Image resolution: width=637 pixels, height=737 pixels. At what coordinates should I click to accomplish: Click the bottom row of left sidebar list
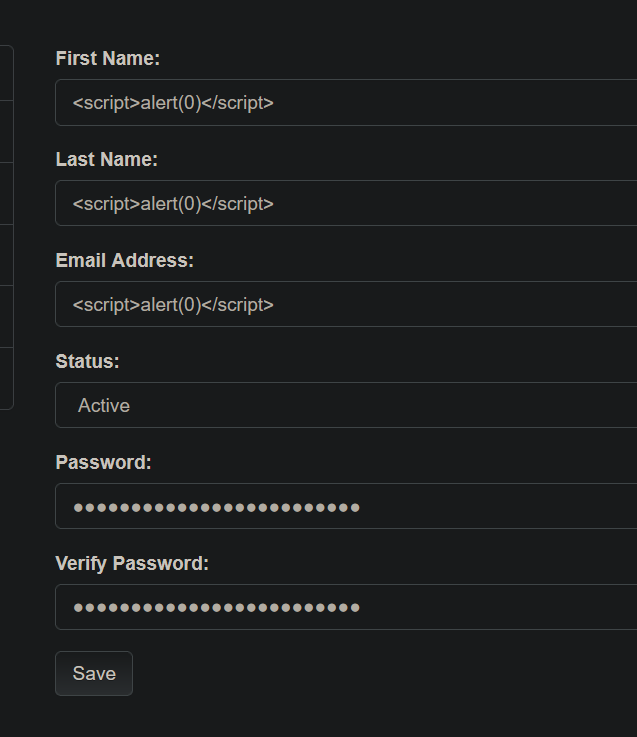coord(6,378)
